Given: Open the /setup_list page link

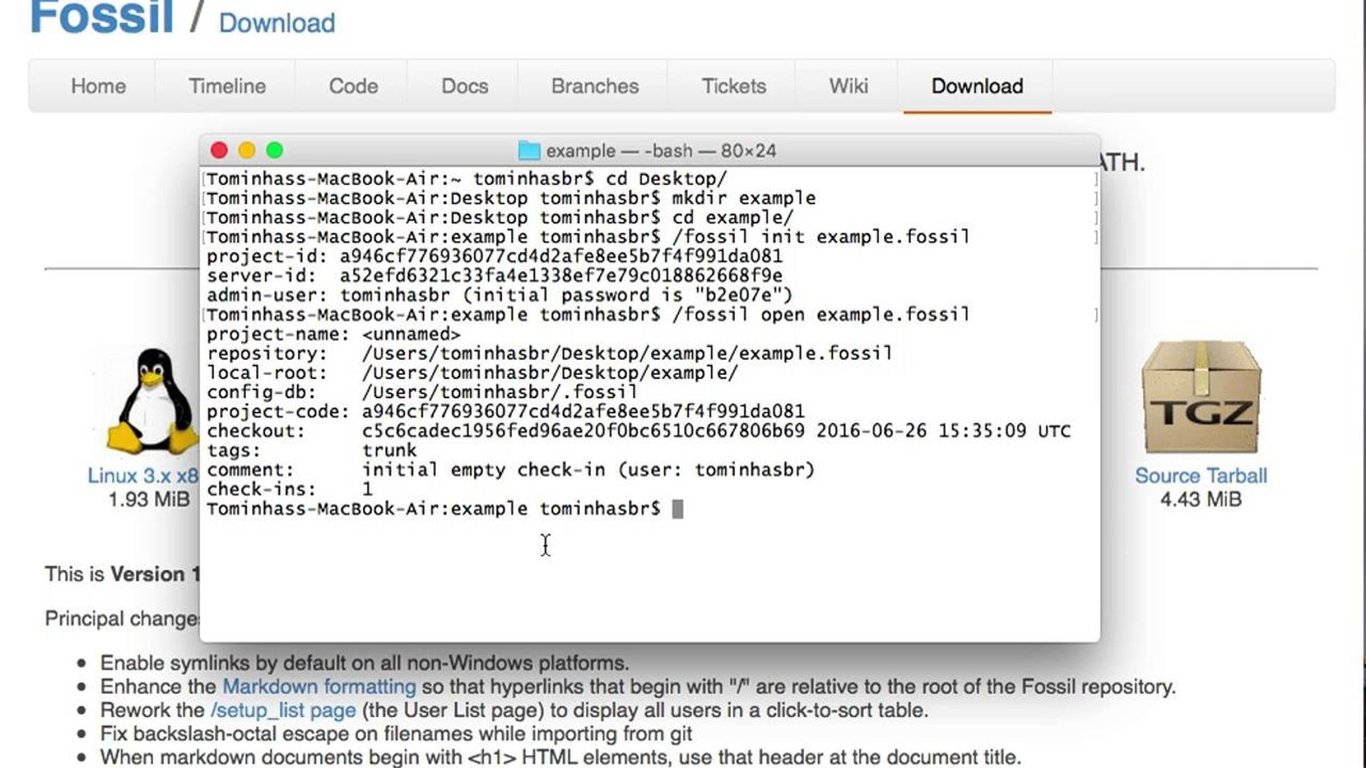Looking at the screenshot, I should click(282, 710).
